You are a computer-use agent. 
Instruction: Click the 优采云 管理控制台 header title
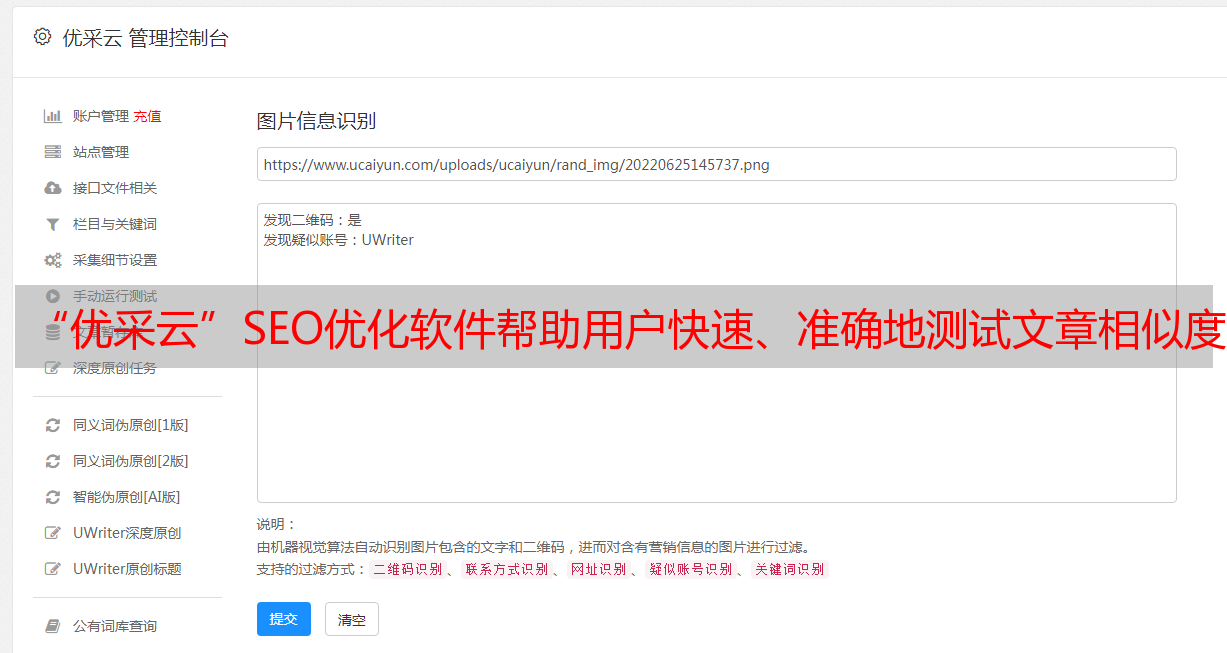point(146,38)
